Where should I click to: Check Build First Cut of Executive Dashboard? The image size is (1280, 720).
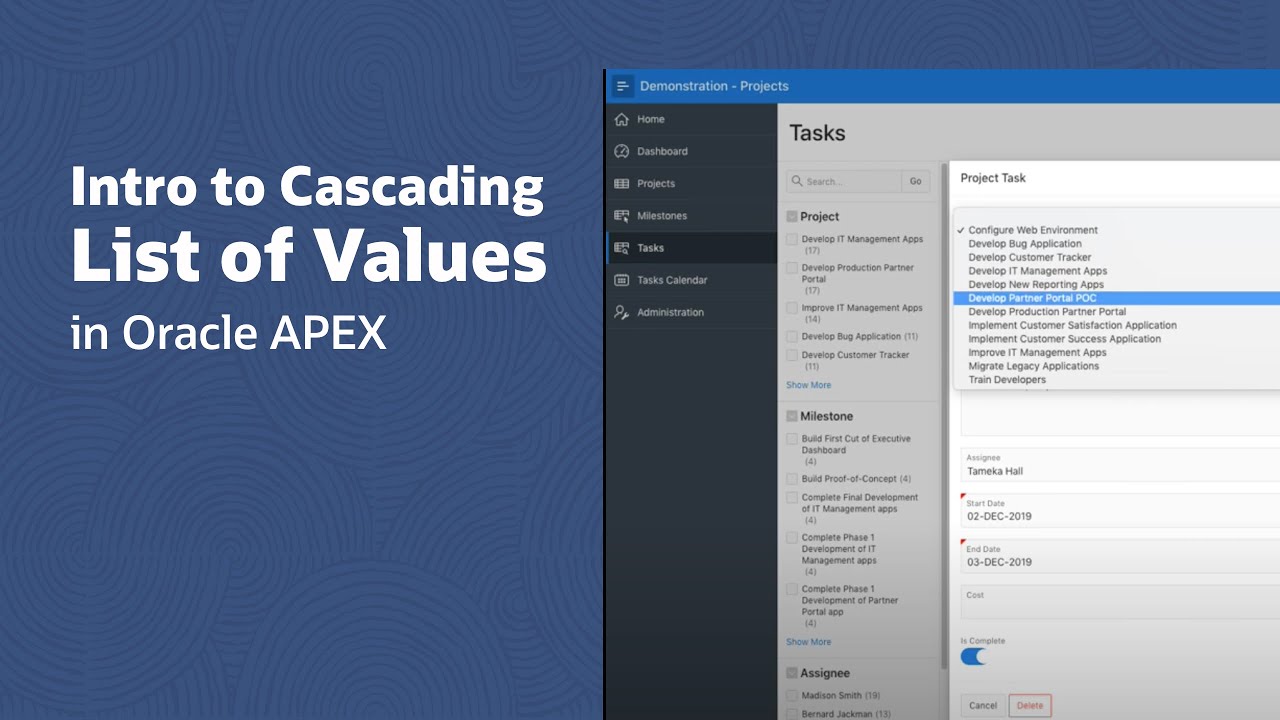point(792,439)
